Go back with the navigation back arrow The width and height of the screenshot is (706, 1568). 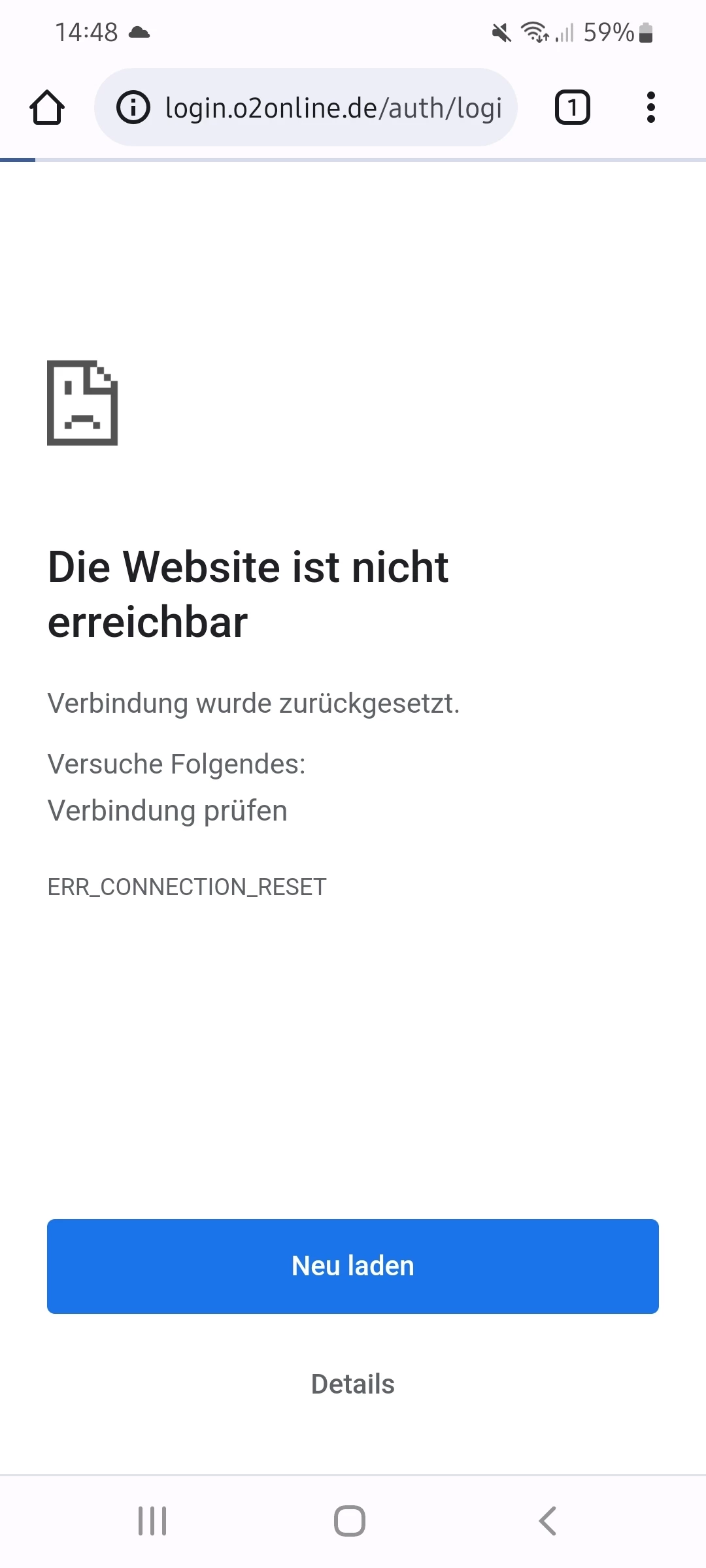point(548,1521)
